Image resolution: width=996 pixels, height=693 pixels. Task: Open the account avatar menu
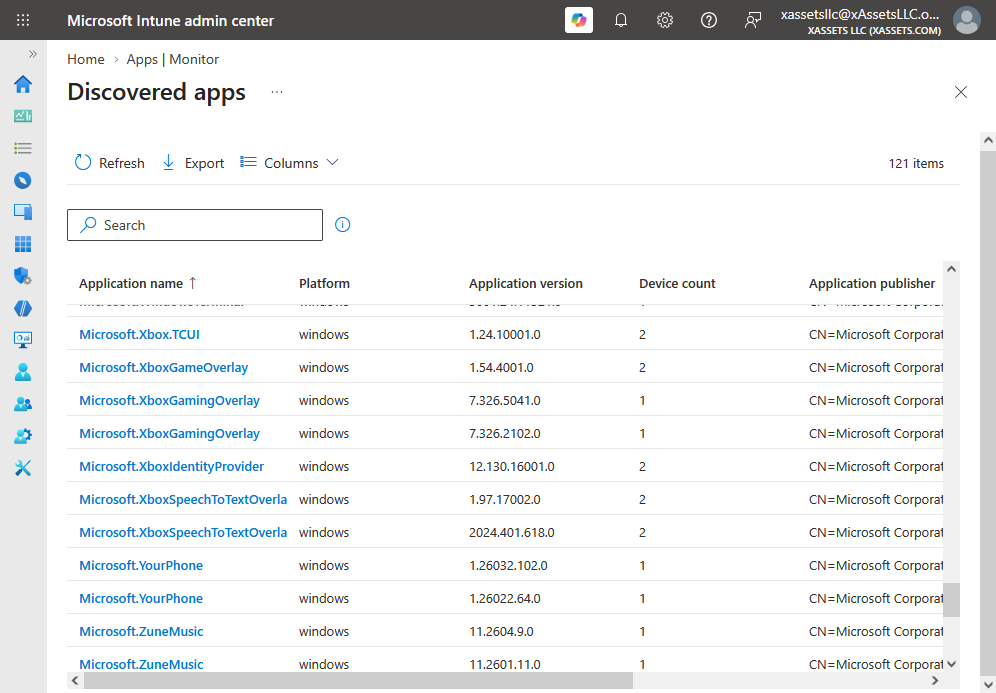point(967,20)
